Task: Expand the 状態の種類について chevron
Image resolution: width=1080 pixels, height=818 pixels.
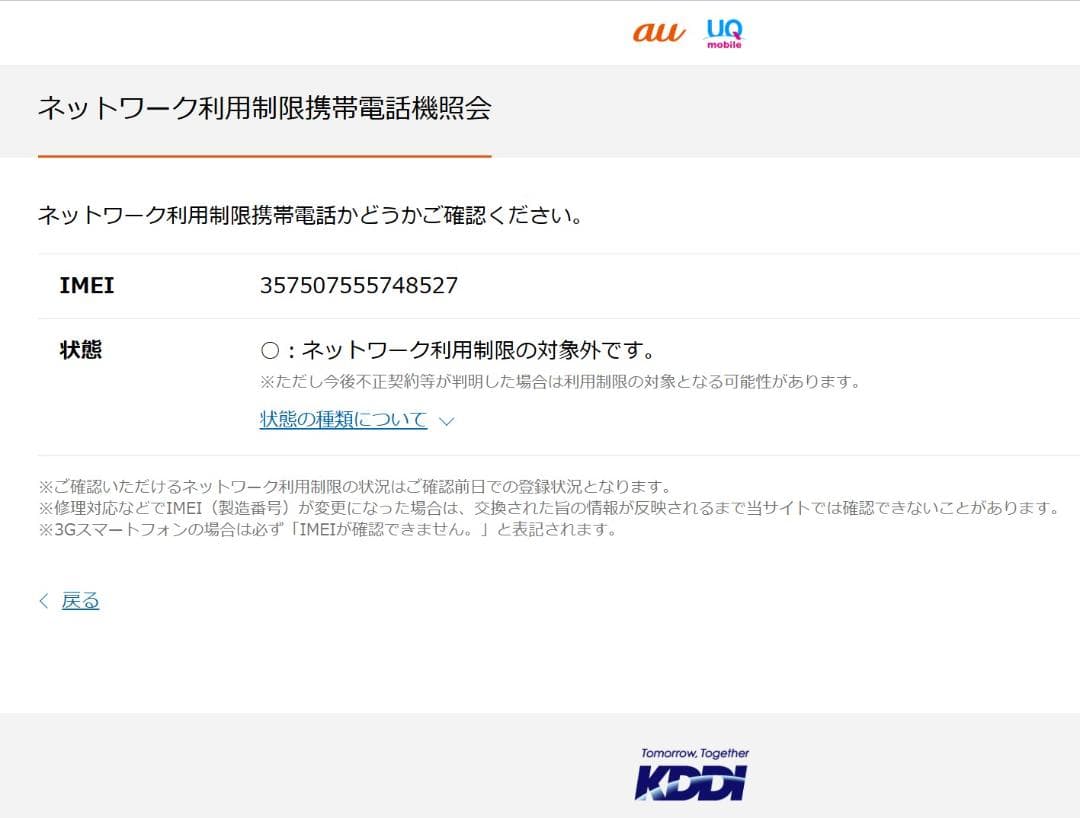Action: pos(446,421)
